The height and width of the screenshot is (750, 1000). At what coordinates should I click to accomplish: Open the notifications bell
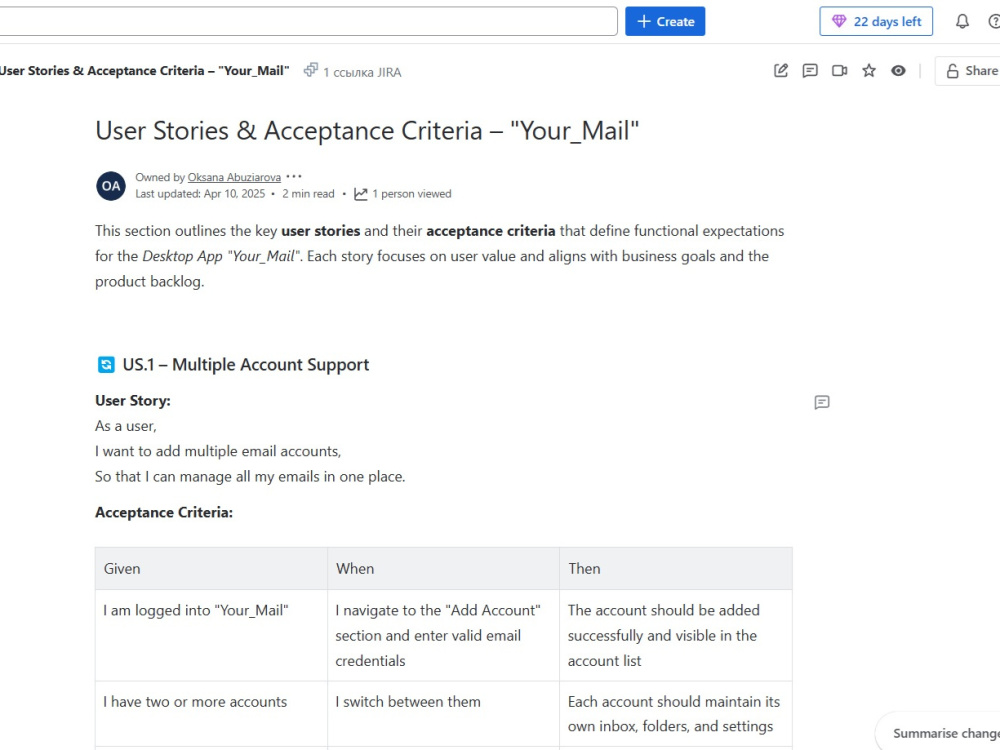click(x=962, y=22)
